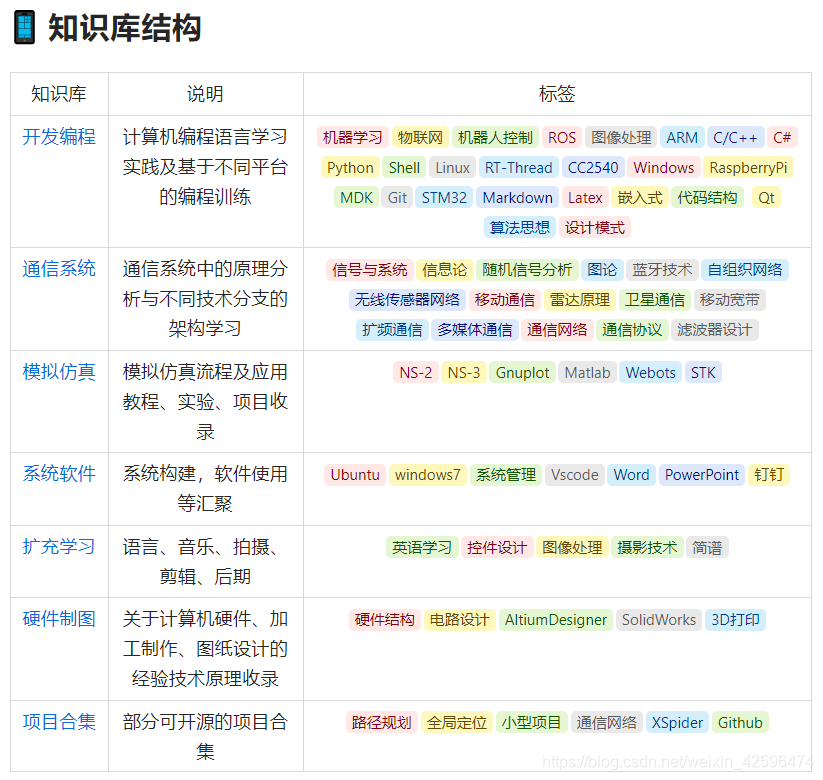Select the Python tag badge

349,167
